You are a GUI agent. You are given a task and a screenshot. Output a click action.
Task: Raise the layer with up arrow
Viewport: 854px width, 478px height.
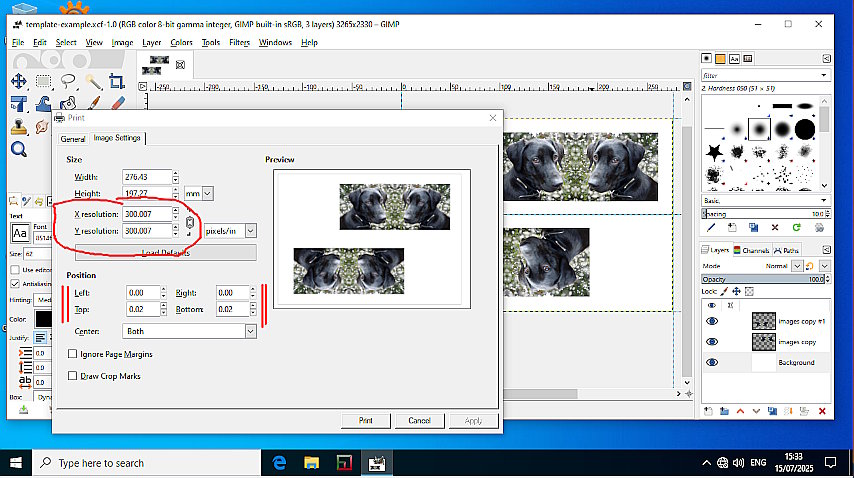(740, 411)
